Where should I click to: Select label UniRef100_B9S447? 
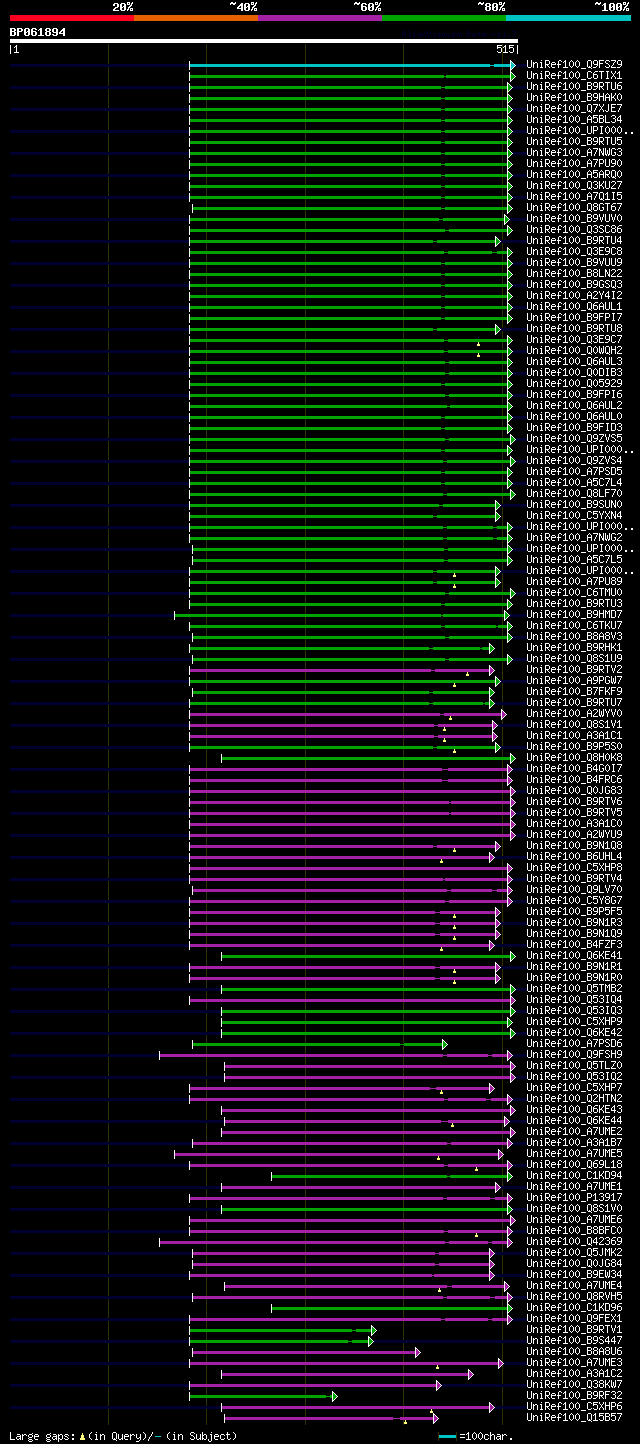(x=574, y=1341)
